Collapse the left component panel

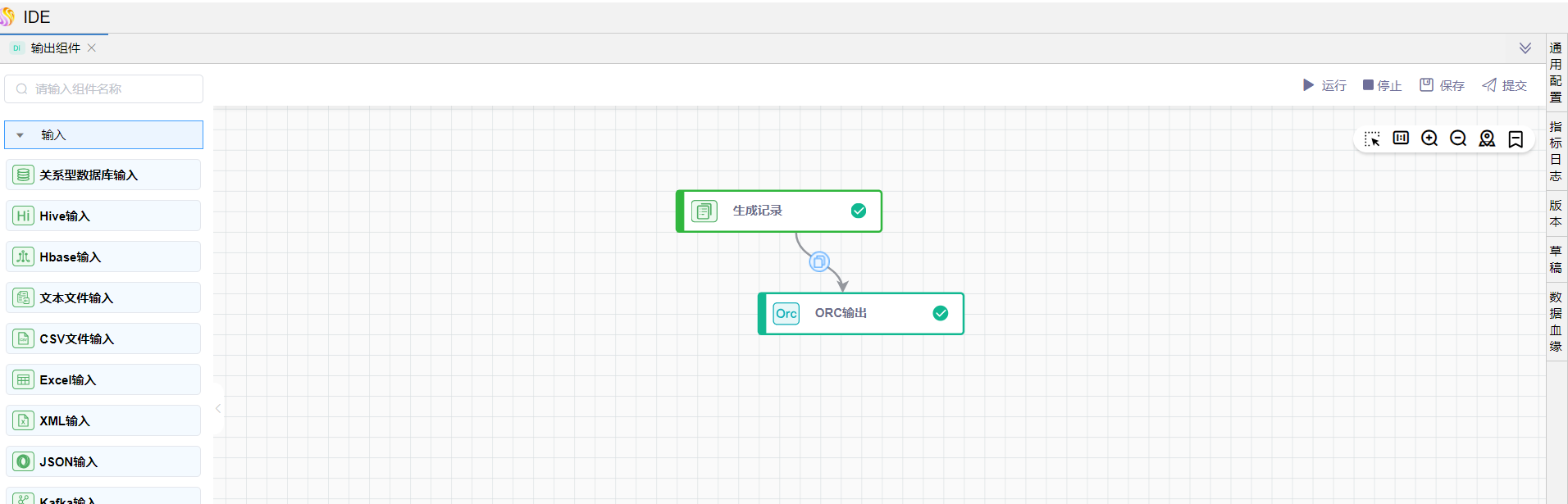pos(218,408)
